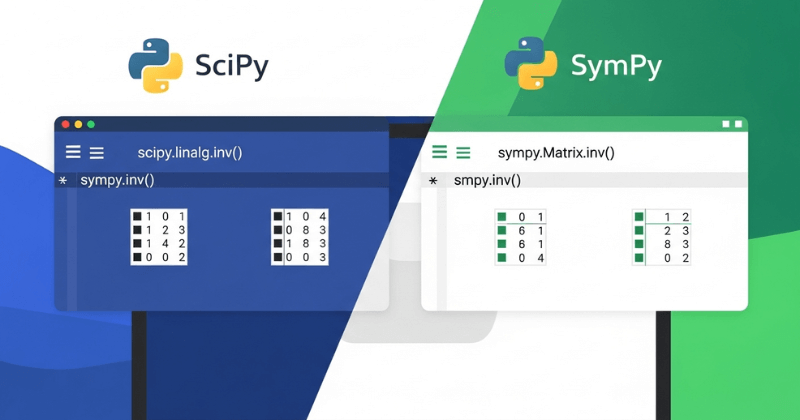Open the white hamburger menu in scipy window
Viewport: 800px width, 420px height.
tap(73, 152)
